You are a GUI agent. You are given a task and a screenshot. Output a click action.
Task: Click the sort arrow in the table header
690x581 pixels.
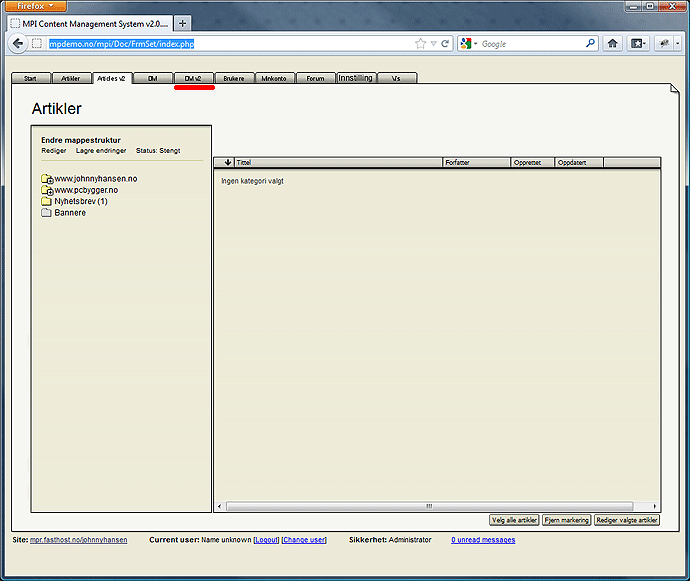point(228,162)
